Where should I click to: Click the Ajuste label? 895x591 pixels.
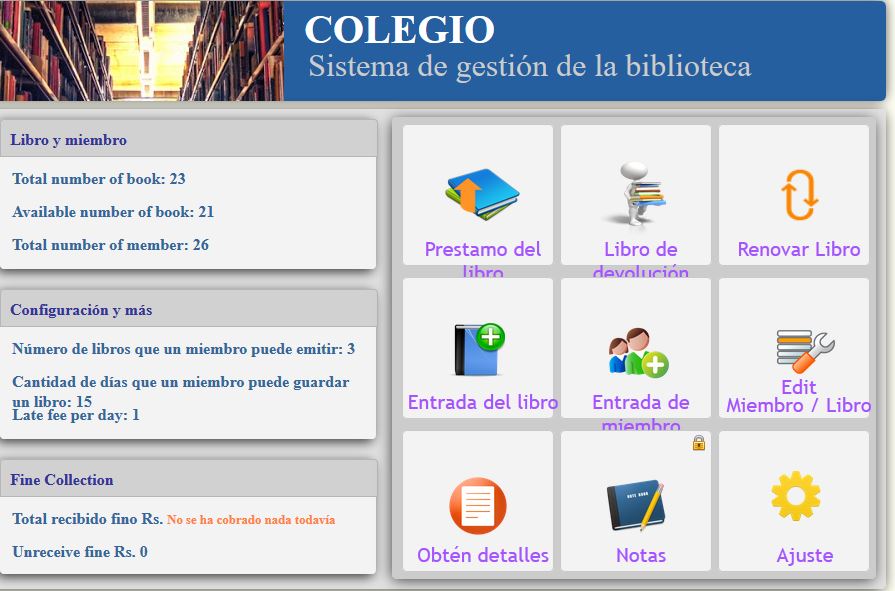pos(793,555)
